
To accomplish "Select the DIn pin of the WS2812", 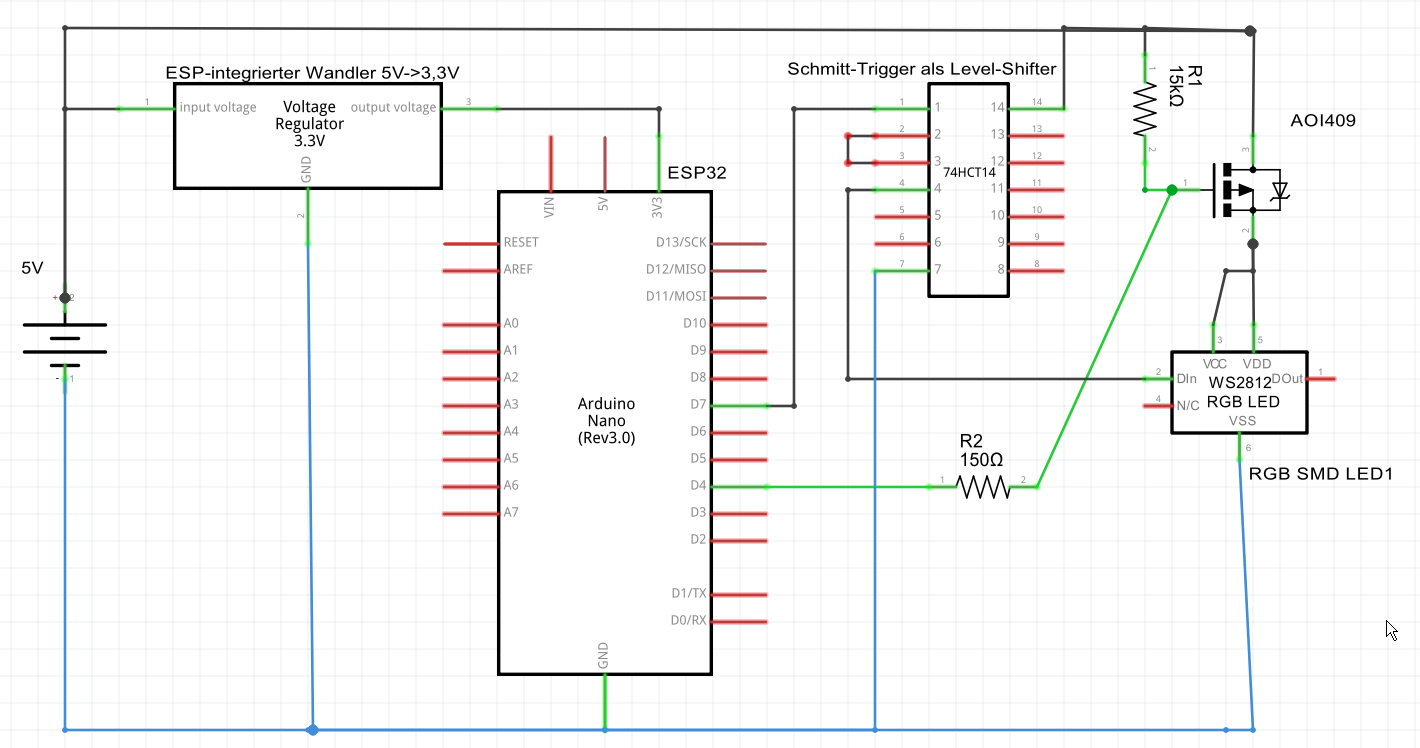I will point(1158,378).
